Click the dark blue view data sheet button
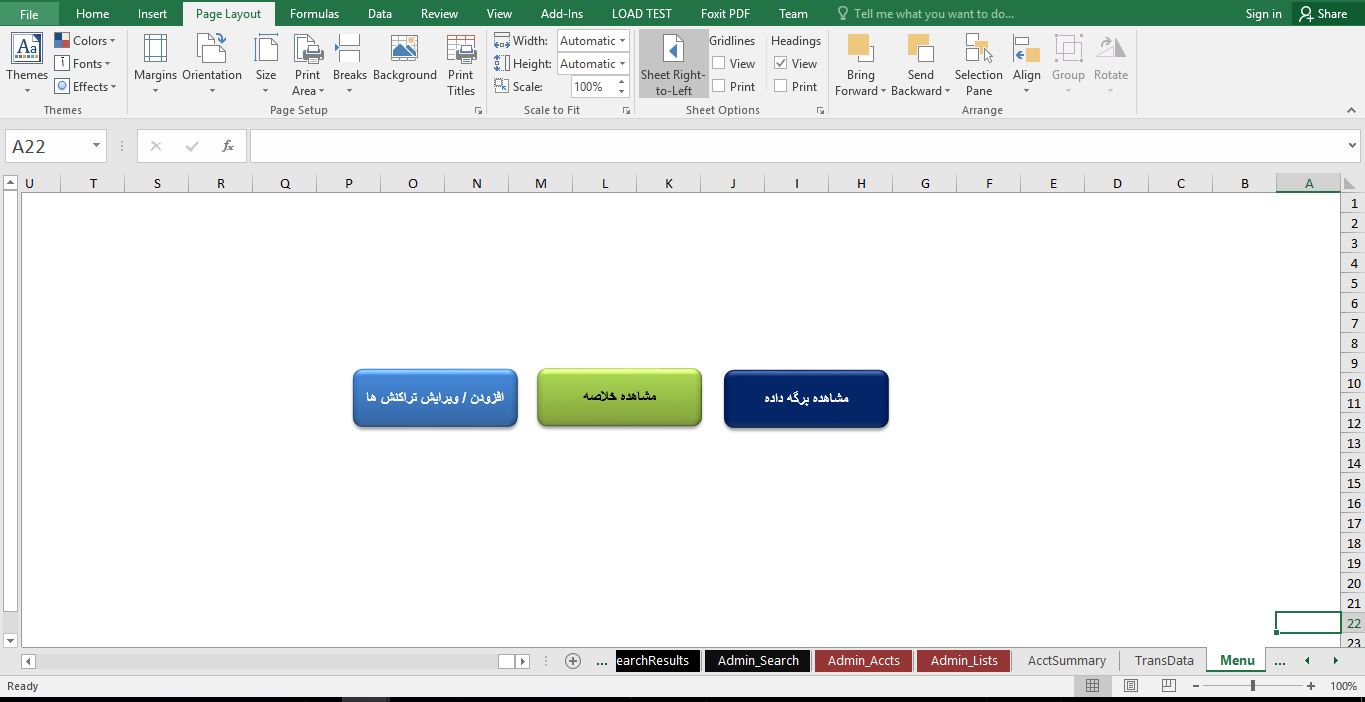Viewport: 1365px width, 702px height. [x=806, y=399]
